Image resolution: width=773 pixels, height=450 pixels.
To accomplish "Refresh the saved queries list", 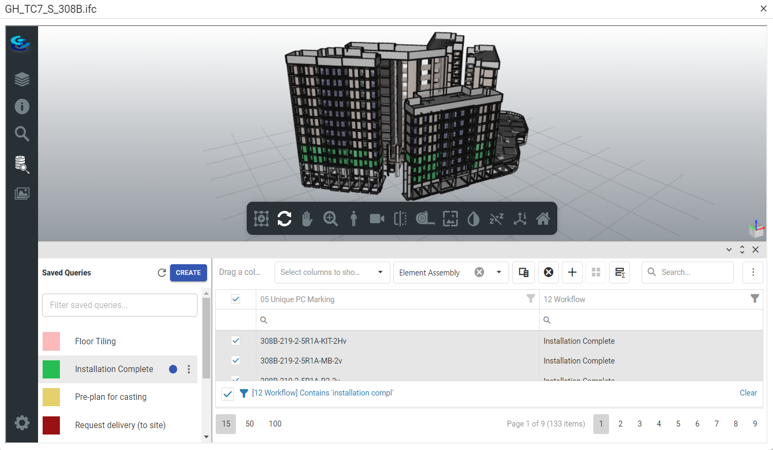I will point(161,273).
